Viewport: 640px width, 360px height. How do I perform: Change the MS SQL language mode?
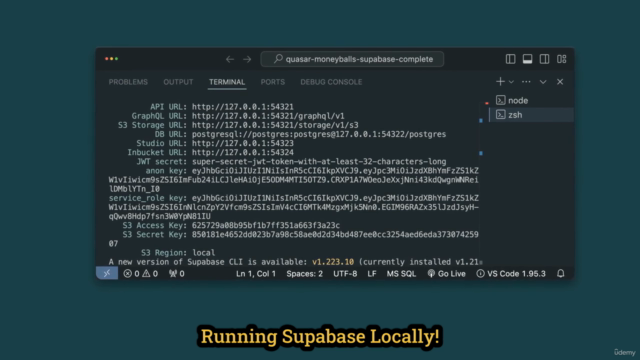[x=401, y=273]
